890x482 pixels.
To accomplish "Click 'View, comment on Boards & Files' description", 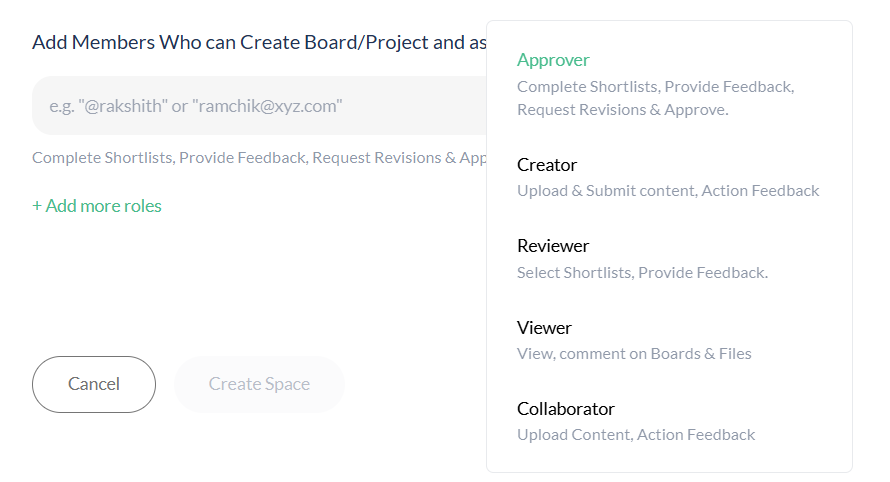I will tap(634, 353).
